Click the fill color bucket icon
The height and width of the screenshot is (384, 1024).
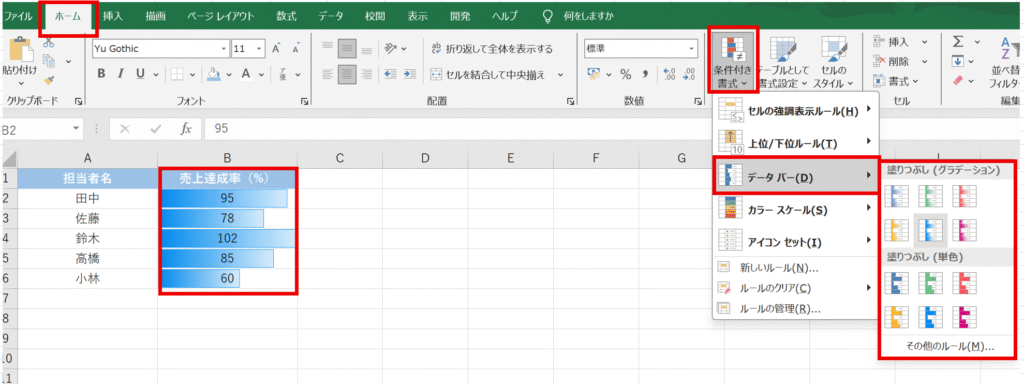[x=213, y=74]
